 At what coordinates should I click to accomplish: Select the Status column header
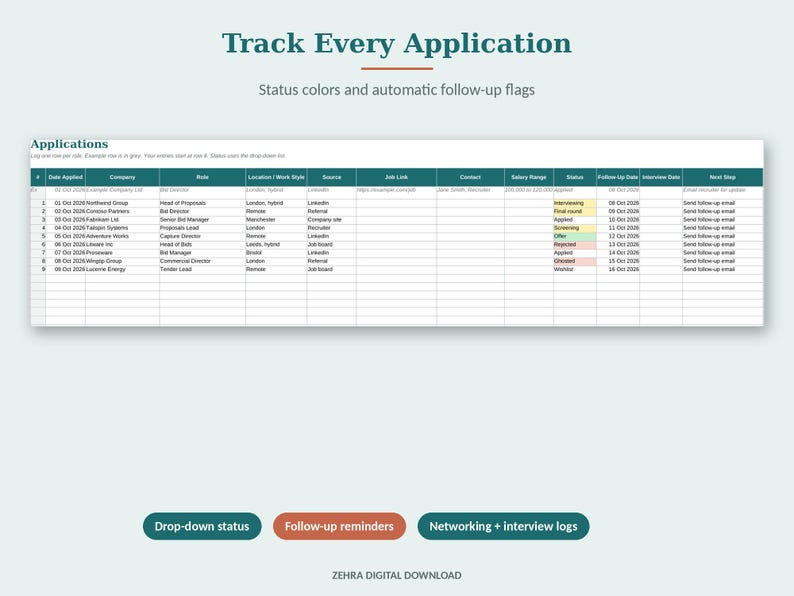tap(575, 177)
